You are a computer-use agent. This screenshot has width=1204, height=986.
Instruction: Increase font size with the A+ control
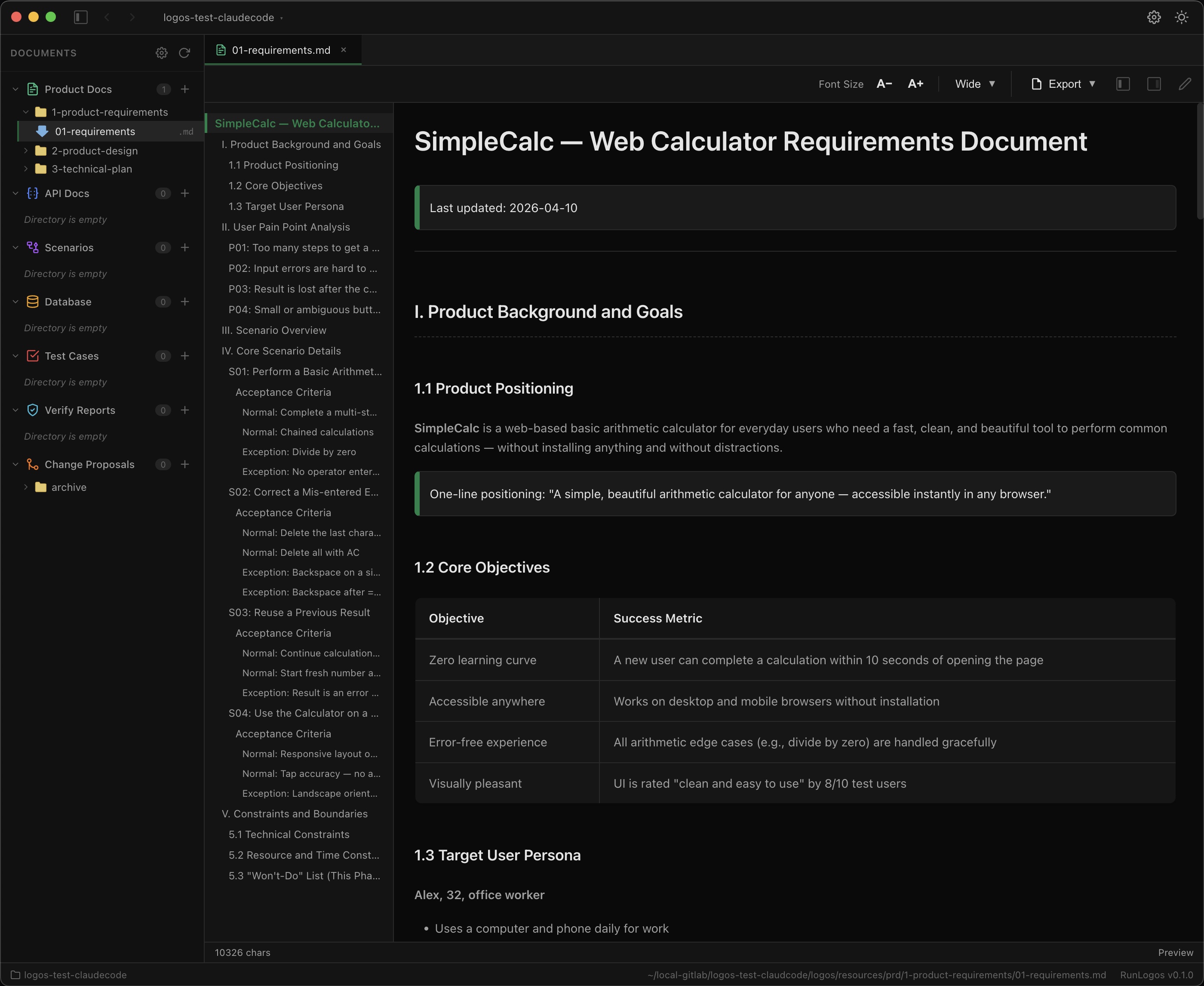coord(915,83)
